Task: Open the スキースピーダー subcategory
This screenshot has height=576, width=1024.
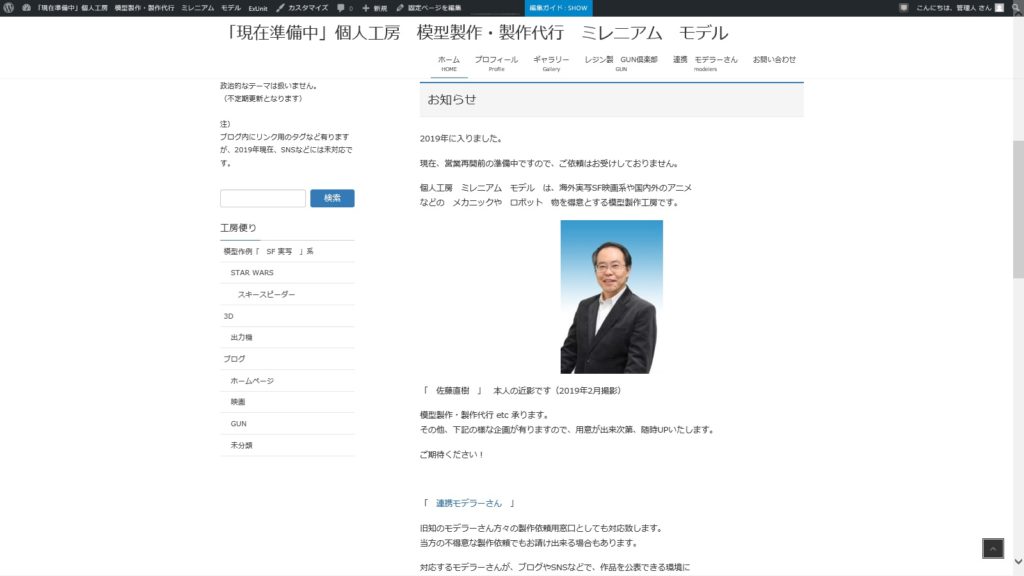Action: (x=266, y=295)
